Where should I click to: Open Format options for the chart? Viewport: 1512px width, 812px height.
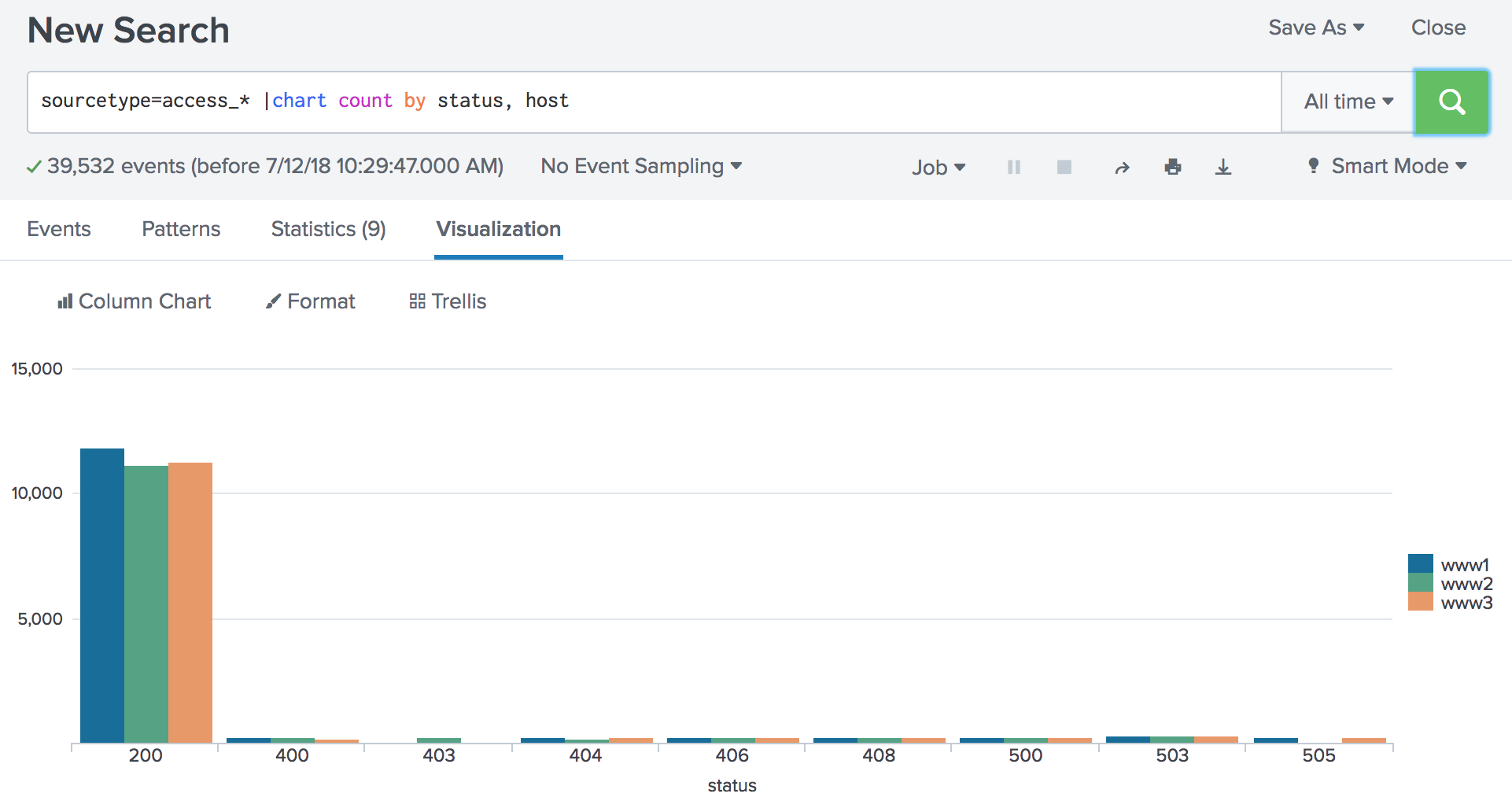tap(309, 301)
